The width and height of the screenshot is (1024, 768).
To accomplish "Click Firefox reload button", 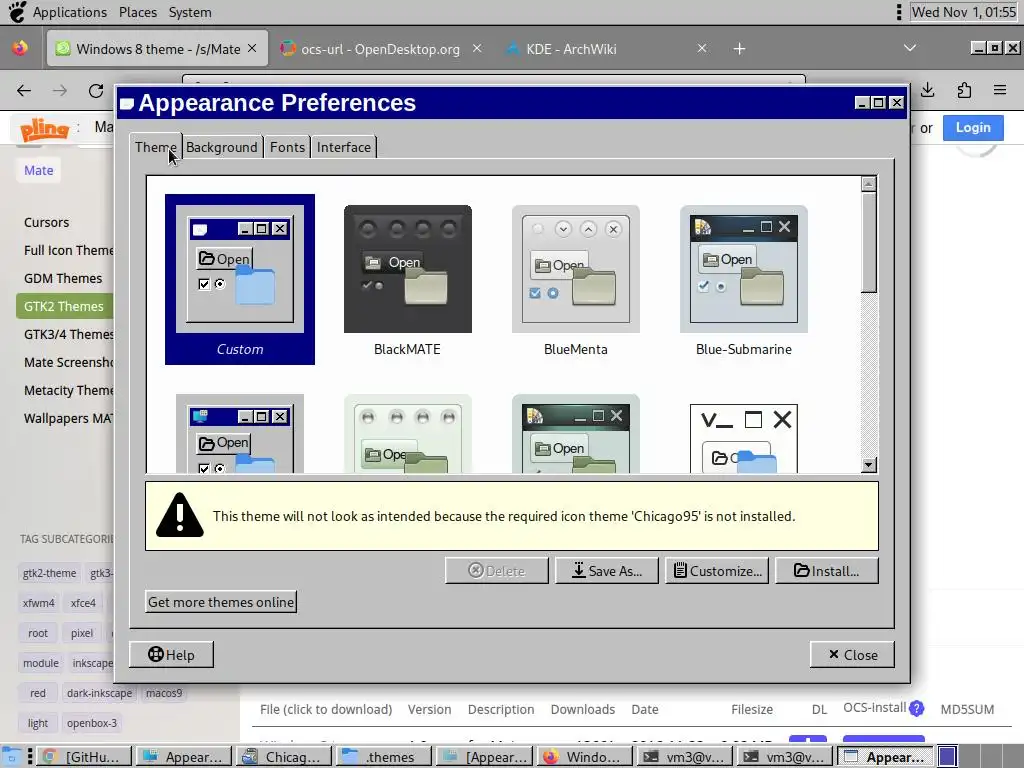I will click(96, 91).
